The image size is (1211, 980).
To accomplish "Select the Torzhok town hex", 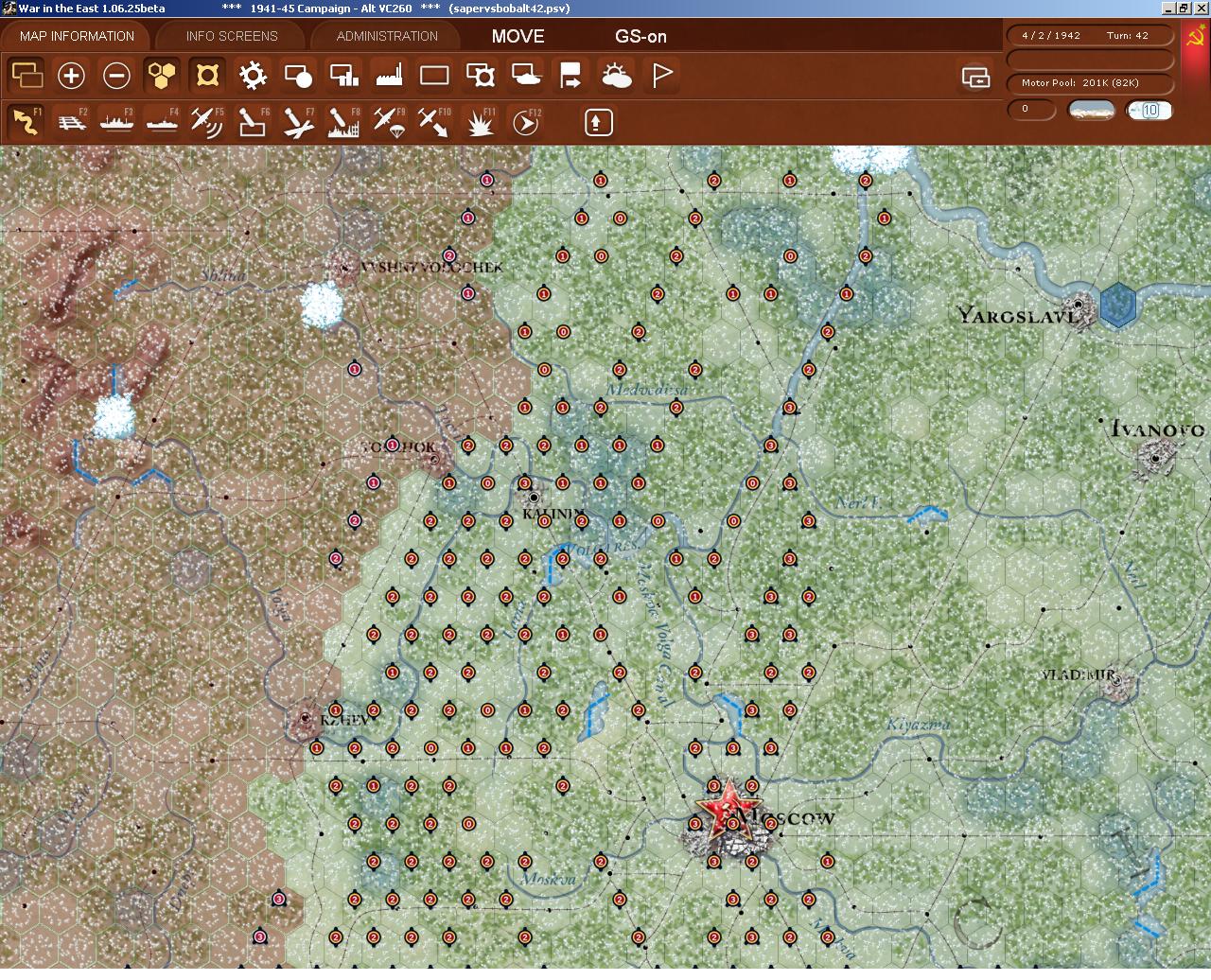I will (x=435, y=460).
